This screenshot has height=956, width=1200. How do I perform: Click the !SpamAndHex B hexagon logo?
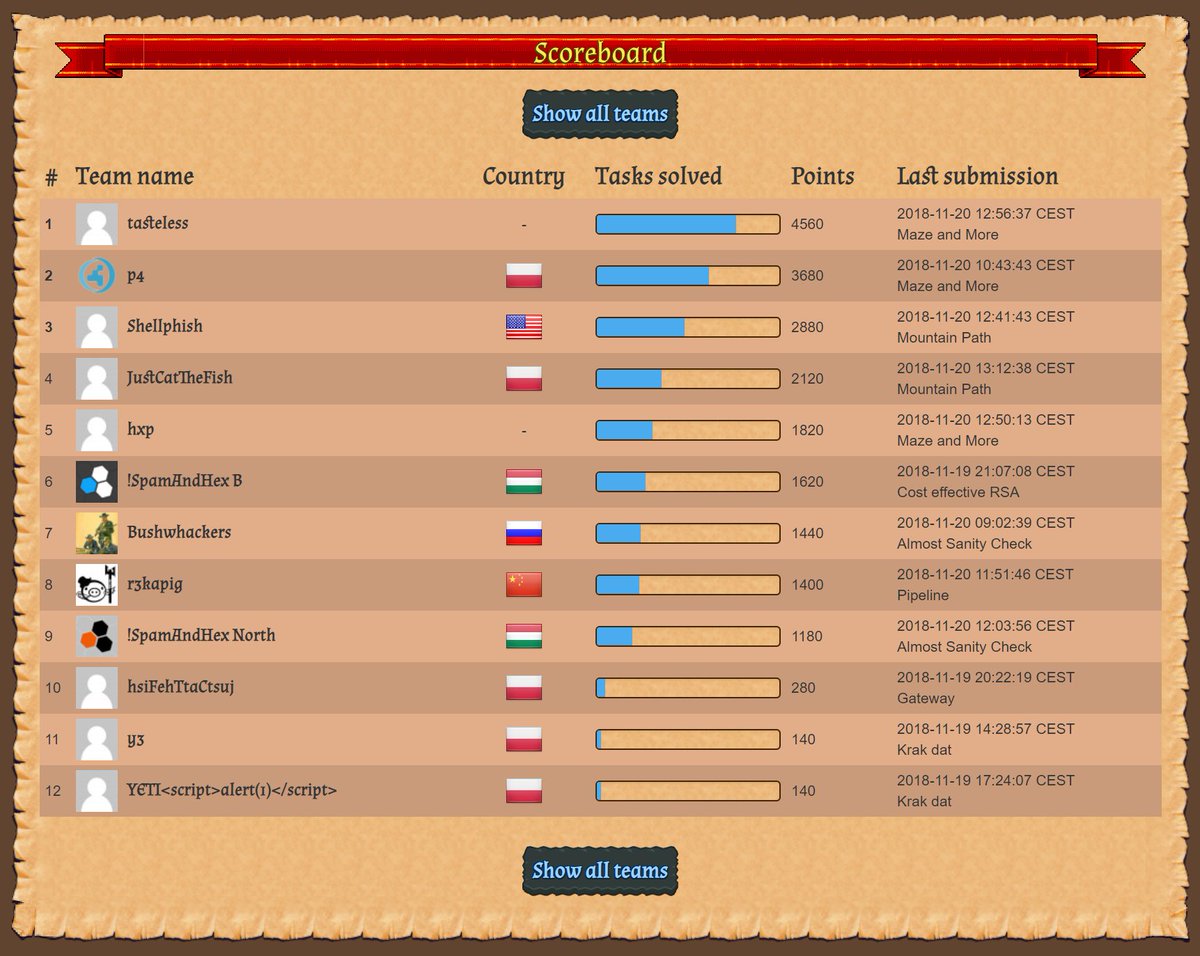click(x=97, y=481)
